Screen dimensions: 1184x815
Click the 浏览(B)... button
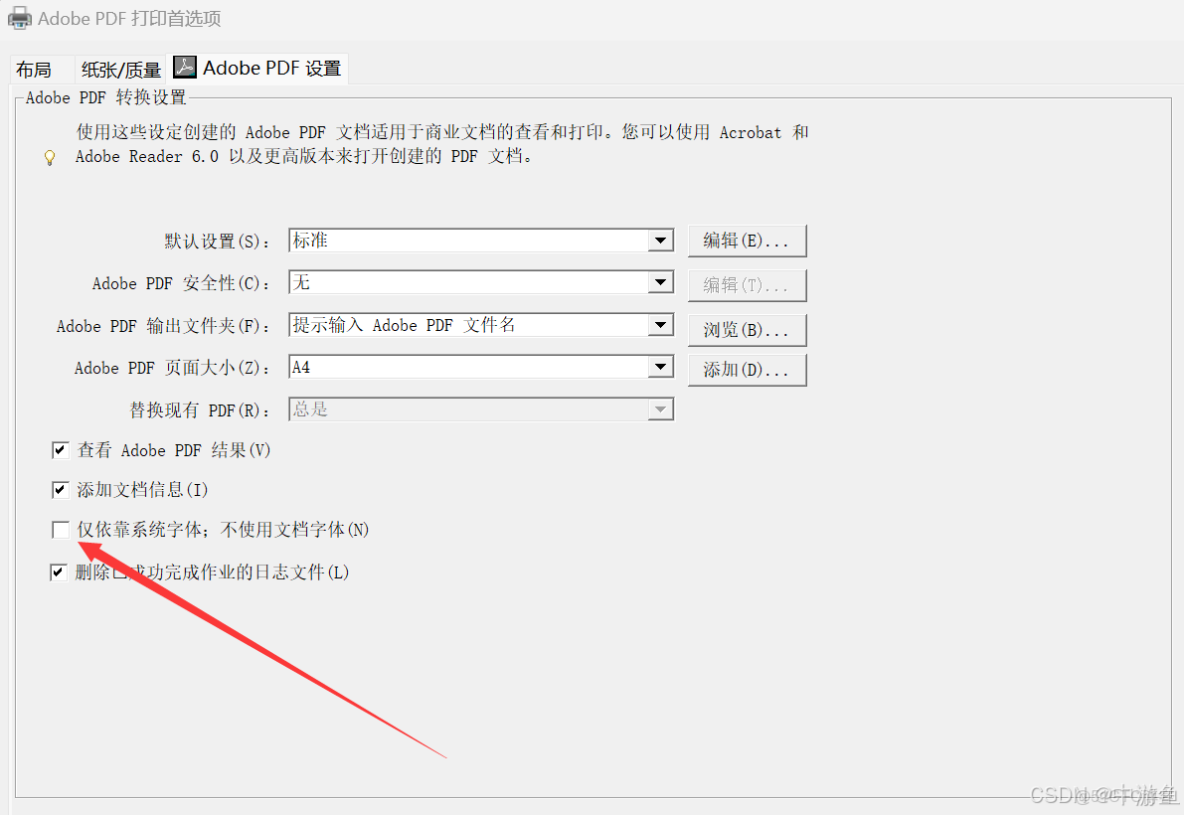pyautogui.click(x=747, y=330)
